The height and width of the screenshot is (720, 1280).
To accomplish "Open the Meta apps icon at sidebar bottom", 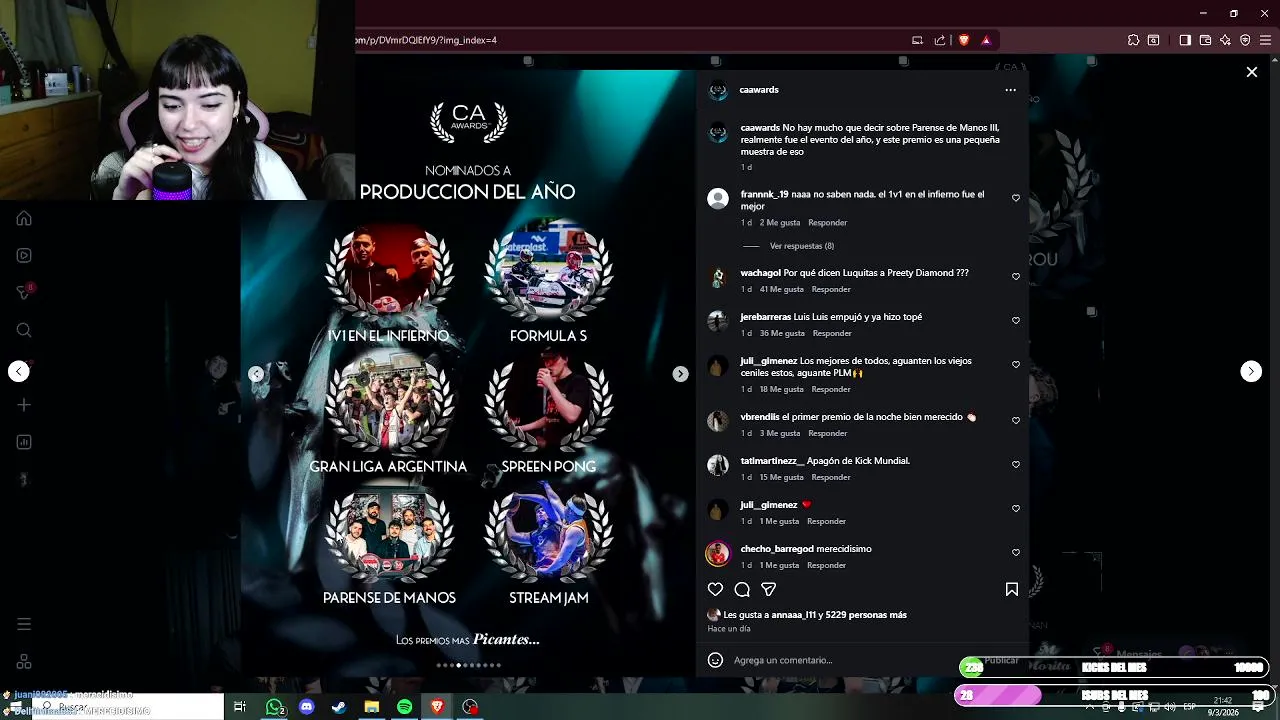I will (24, 662).
